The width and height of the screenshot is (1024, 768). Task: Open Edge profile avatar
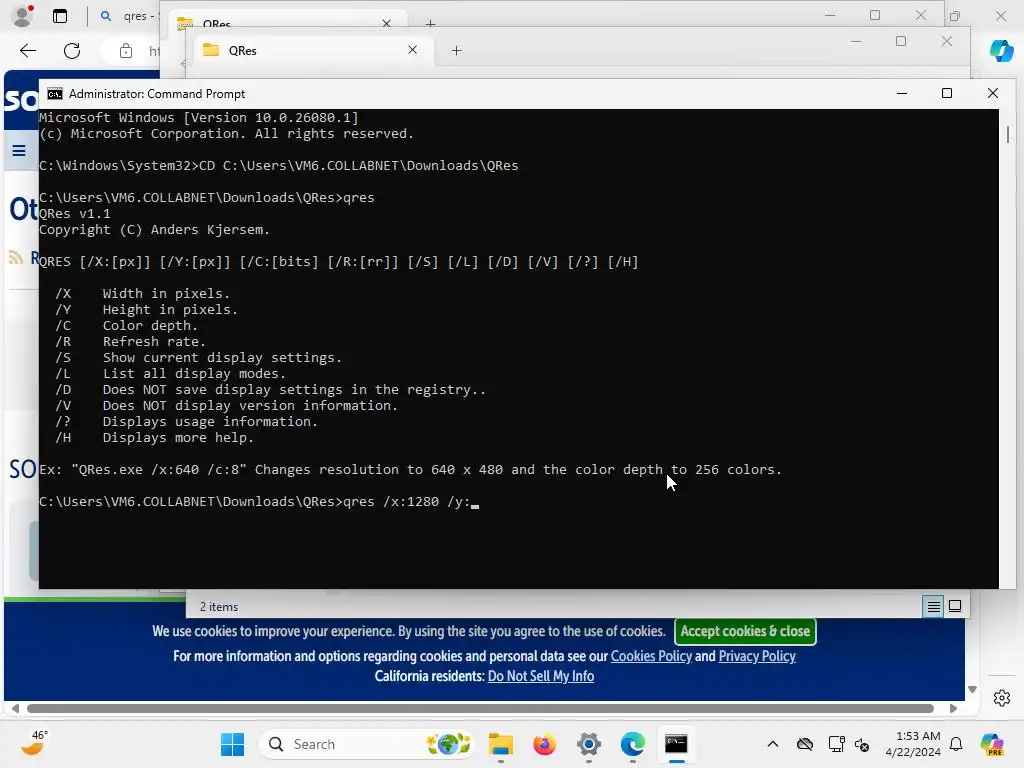click(23, 16)
